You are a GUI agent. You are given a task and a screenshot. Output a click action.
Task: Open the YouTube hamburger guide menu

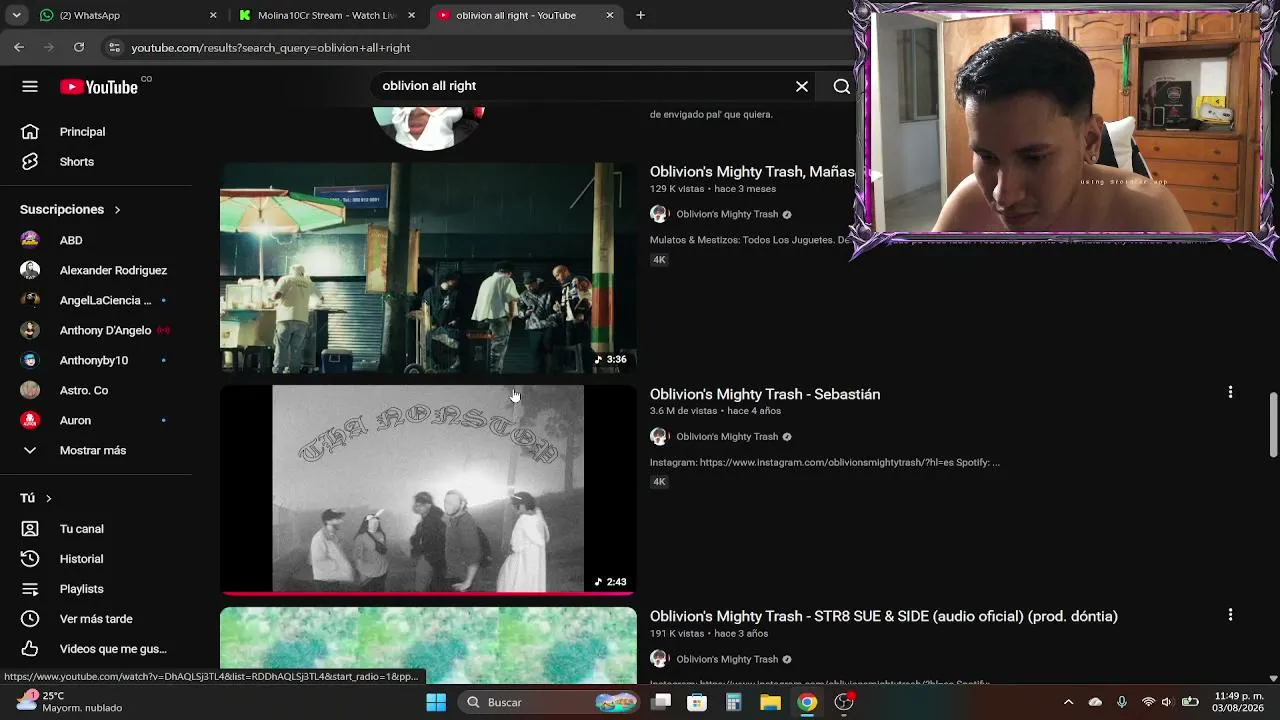(x=30, y=87)
